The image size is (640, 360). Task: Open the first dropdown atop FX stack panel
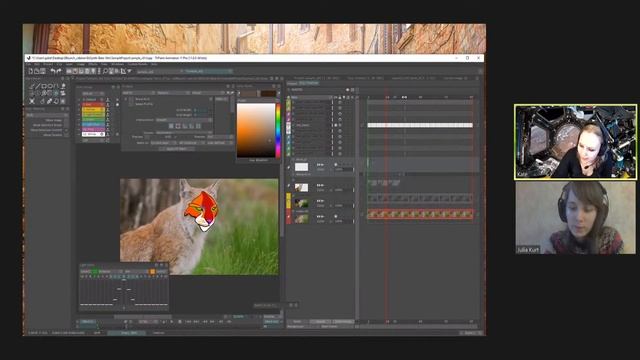tap(138, 93)
